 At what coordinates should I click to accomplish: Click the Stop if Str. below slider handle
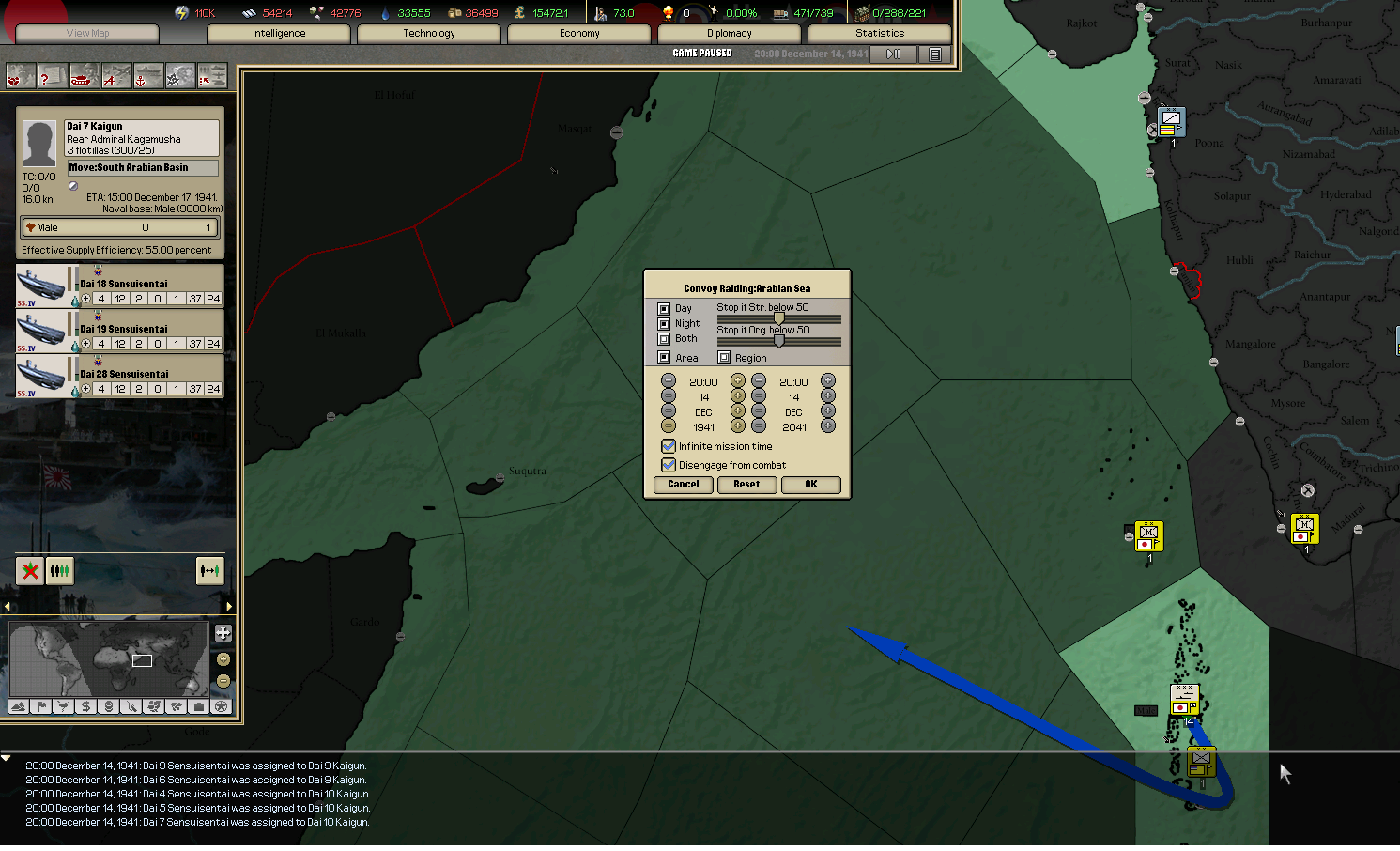pyautogui.click(x=778, y=319)
